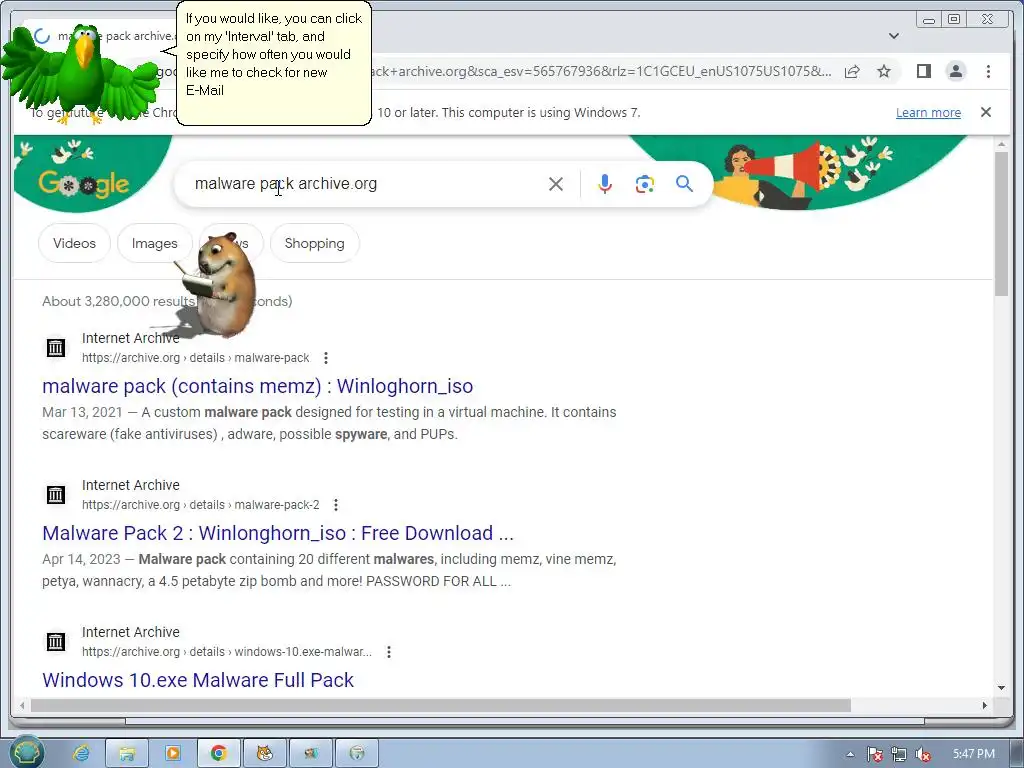Open more options for windows-10.exe-malwar result
Viewport: 1024px width, 768px height.
389,652
